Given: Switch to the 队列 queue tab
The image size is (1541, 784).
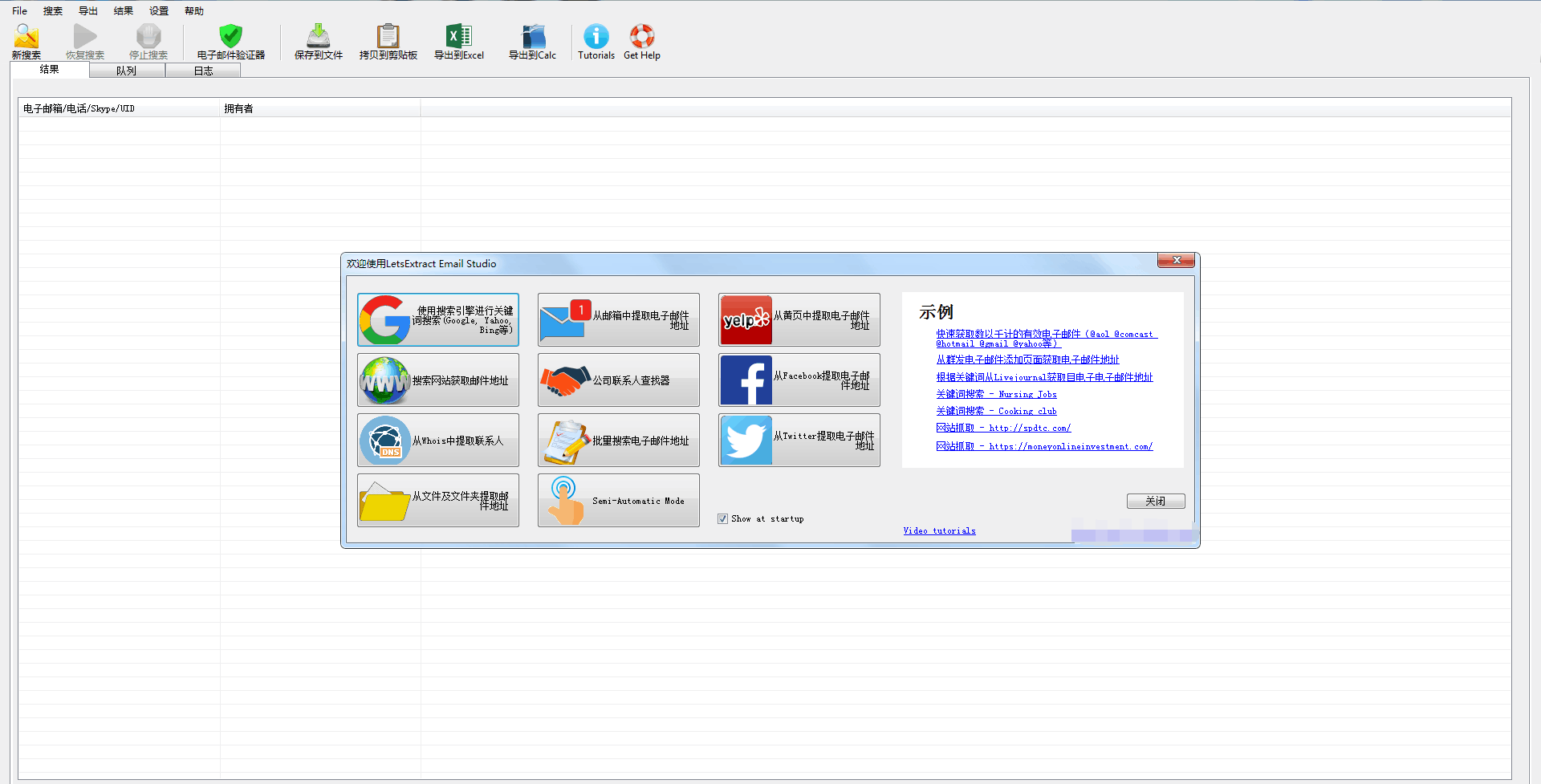Looking at the screenshot, I should coord(126,71).
